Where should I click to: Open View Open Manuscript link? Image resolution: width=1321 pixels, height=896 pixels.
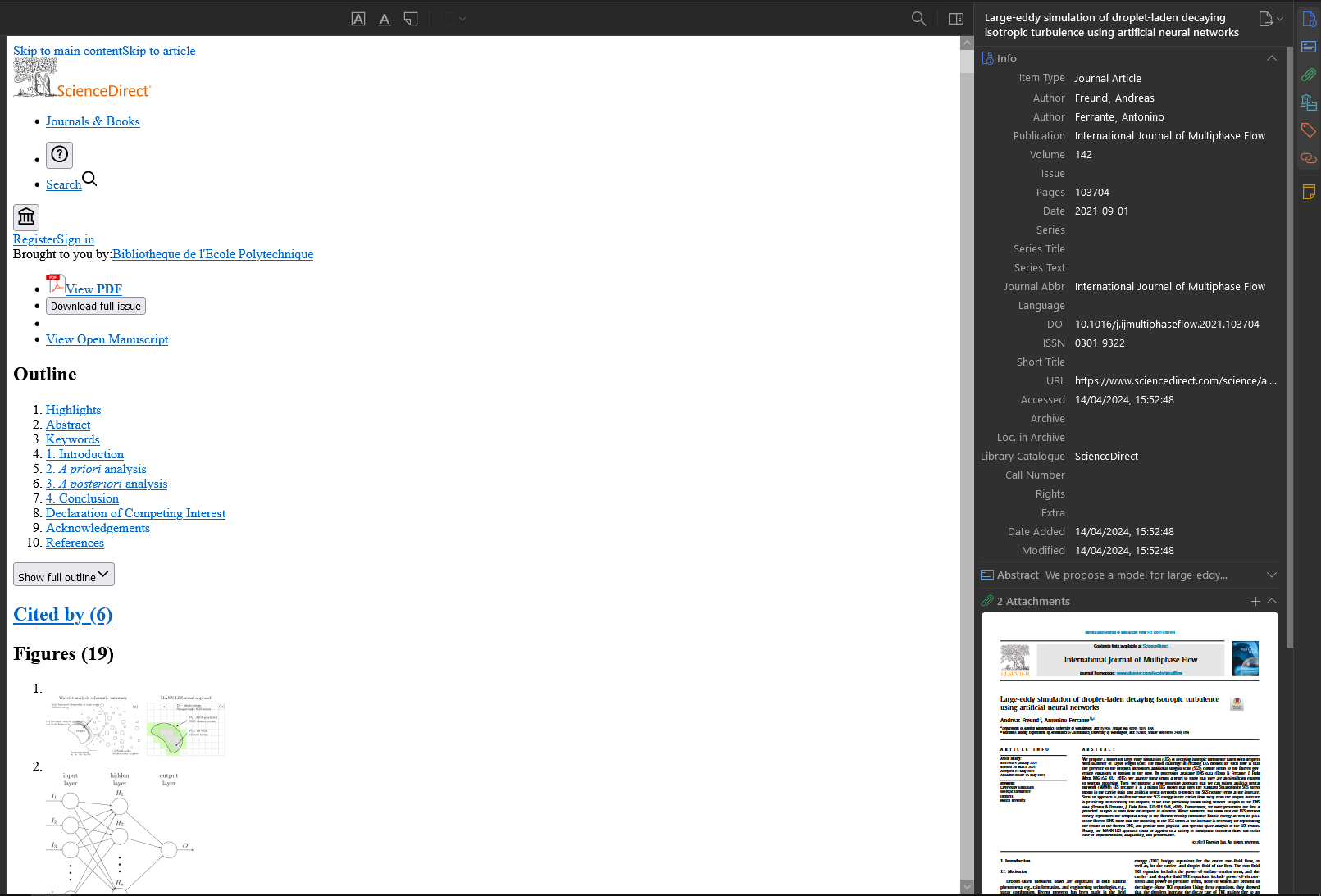click(107, 339)
